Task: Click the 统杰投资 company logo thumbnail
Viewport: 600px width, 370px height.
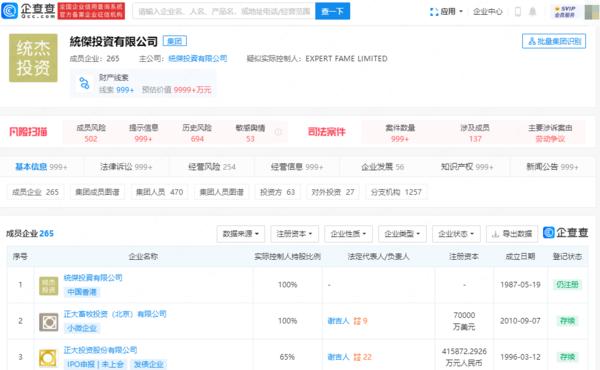Action: (33, 58)
